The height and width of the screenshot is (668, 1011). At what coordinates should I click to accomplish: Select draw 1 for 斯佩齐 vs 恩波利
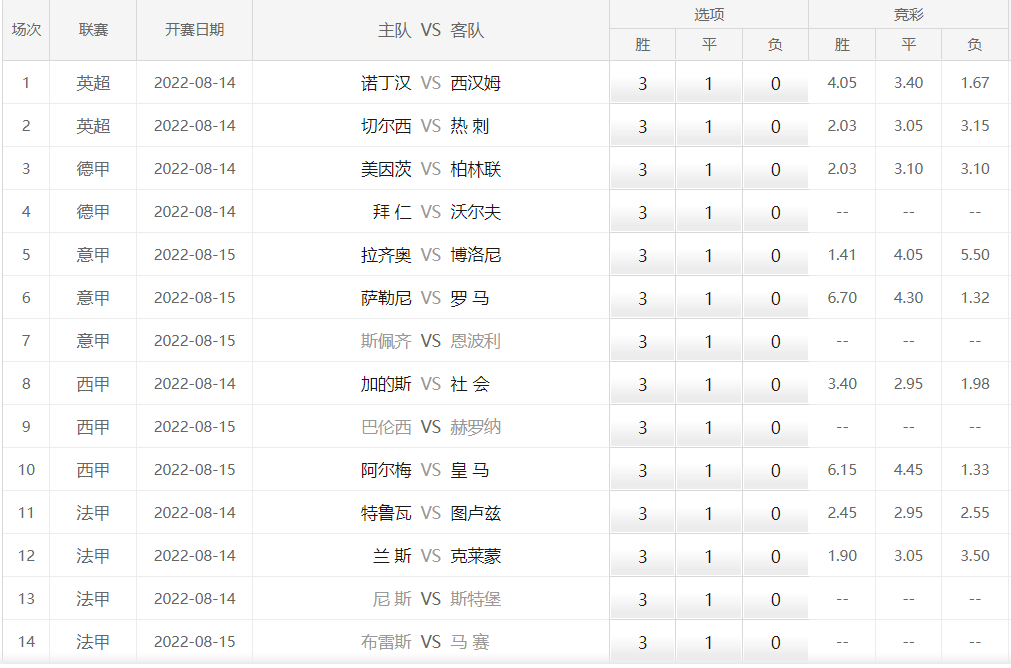(709, 341)
